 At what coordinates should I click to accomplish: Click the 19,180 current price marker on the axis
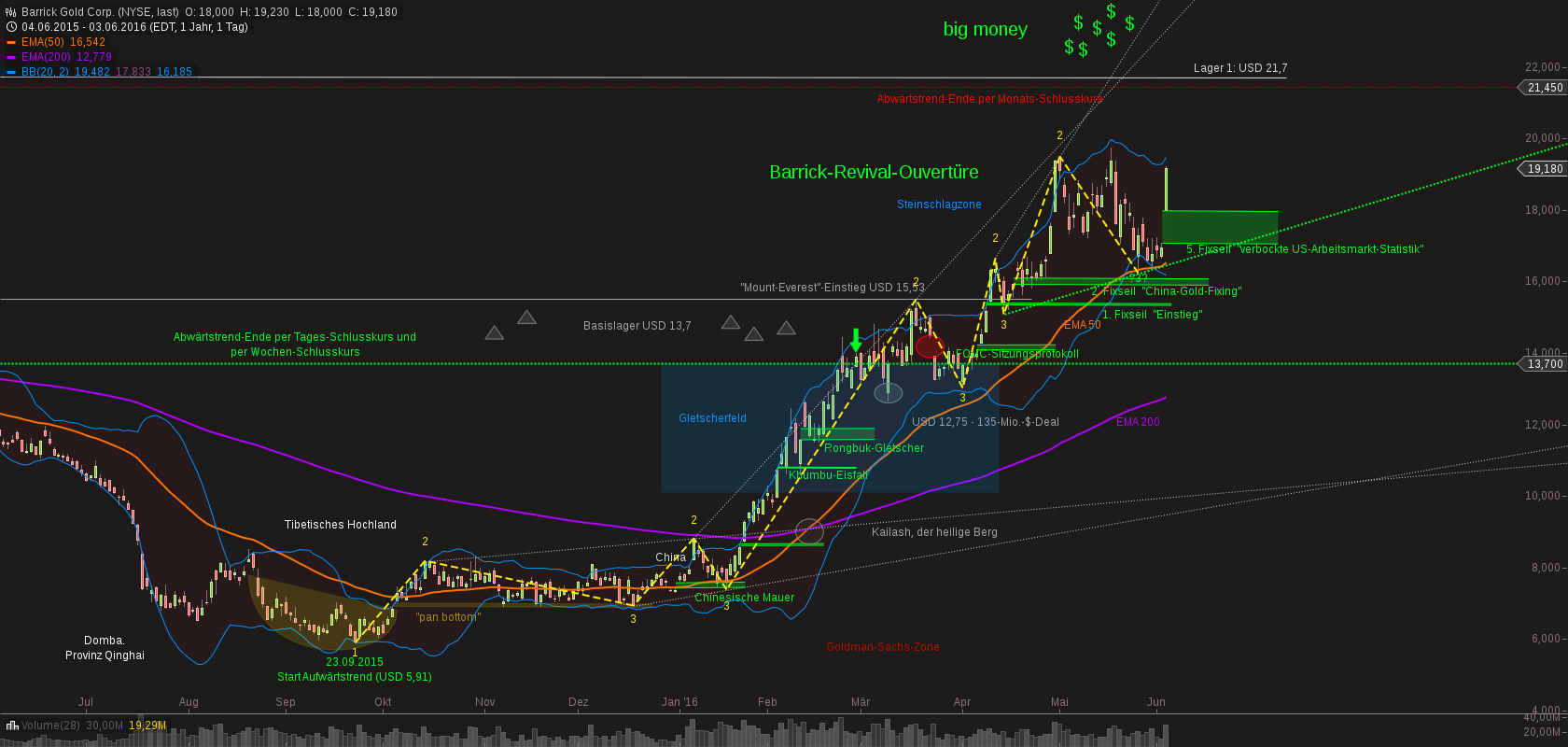[x=1544, y=169]
